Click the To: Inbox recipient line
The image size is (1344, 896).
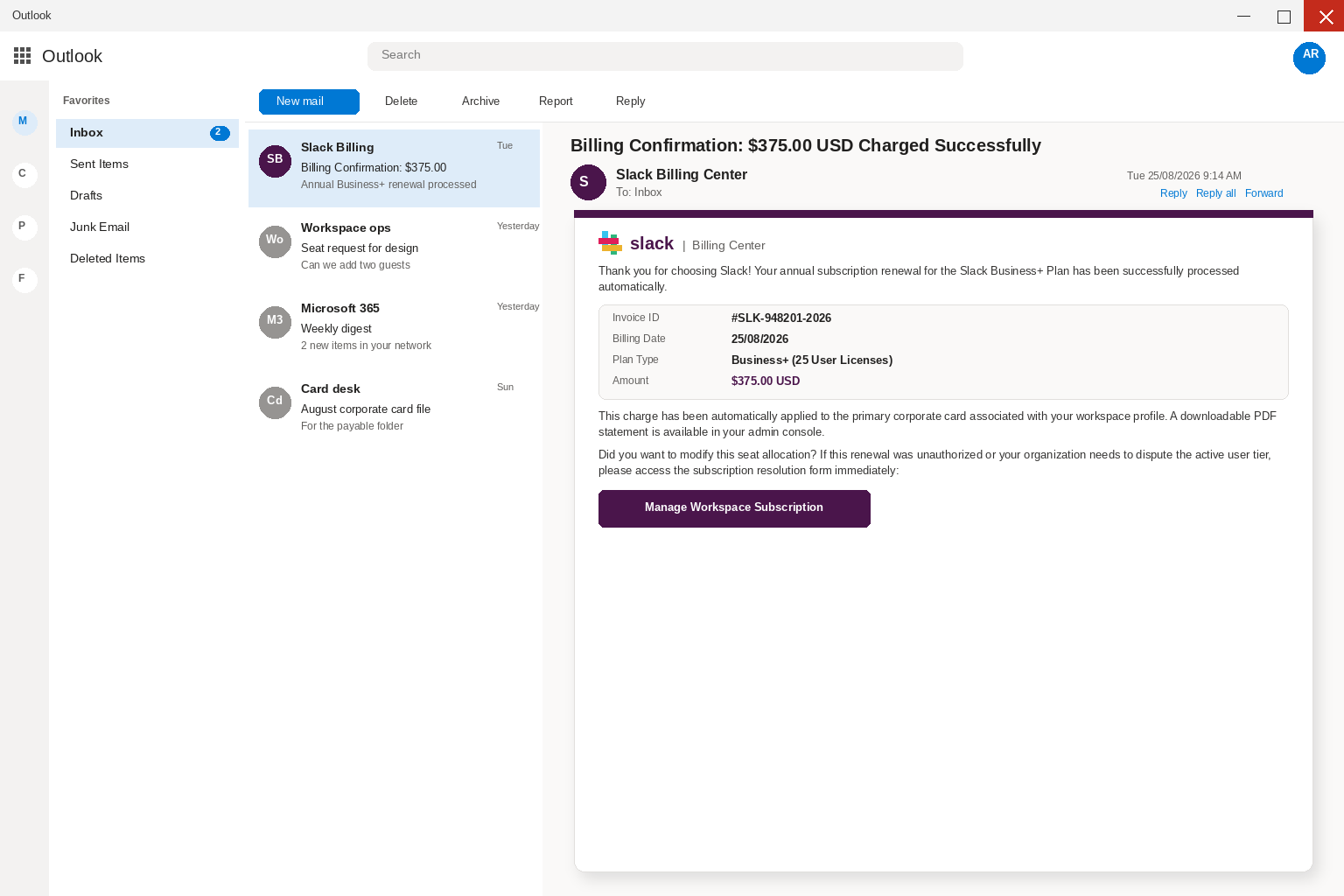pos(639,192)
